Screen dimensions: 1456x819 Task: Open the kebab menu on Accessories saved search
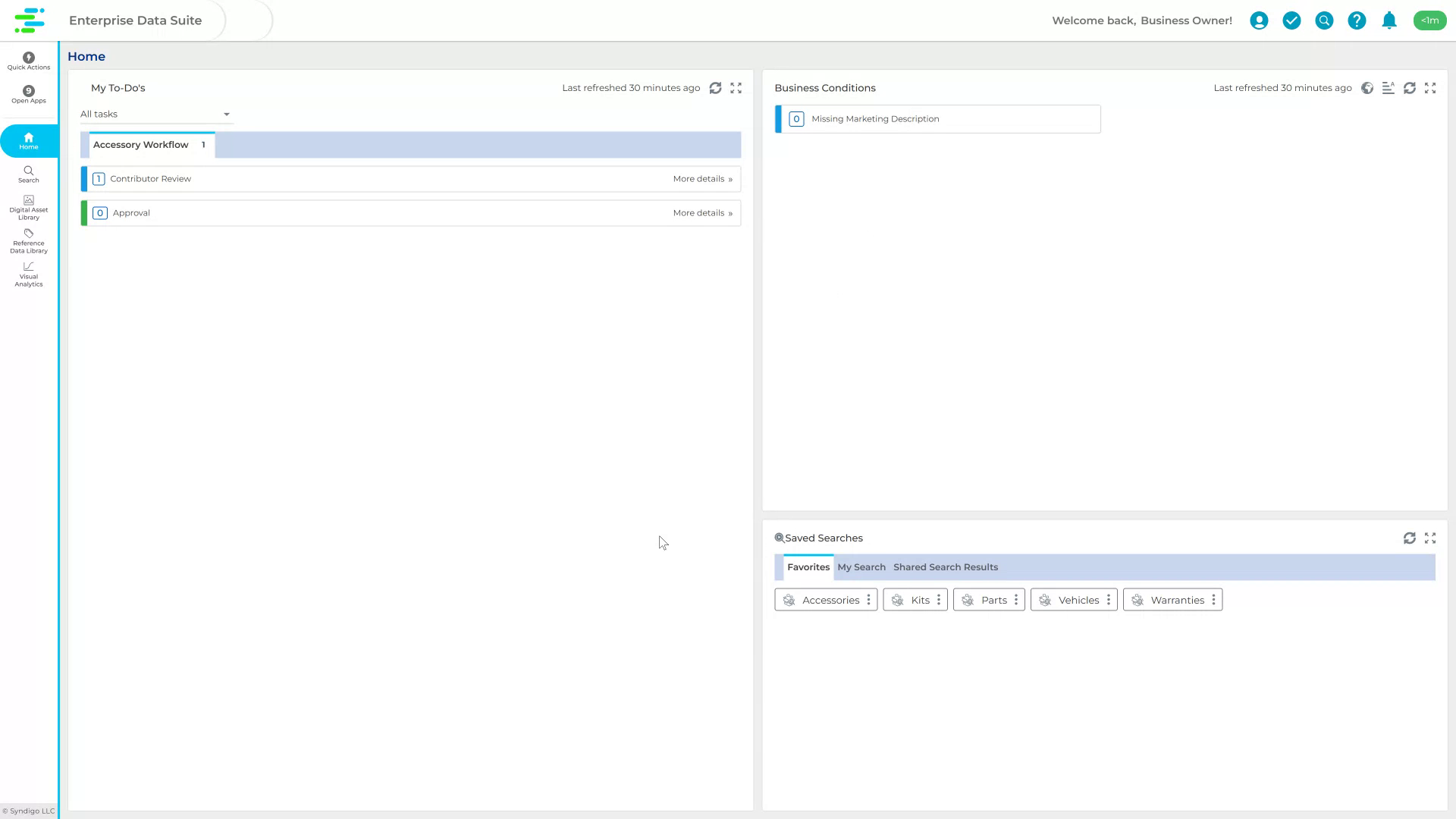pos(868,599)
